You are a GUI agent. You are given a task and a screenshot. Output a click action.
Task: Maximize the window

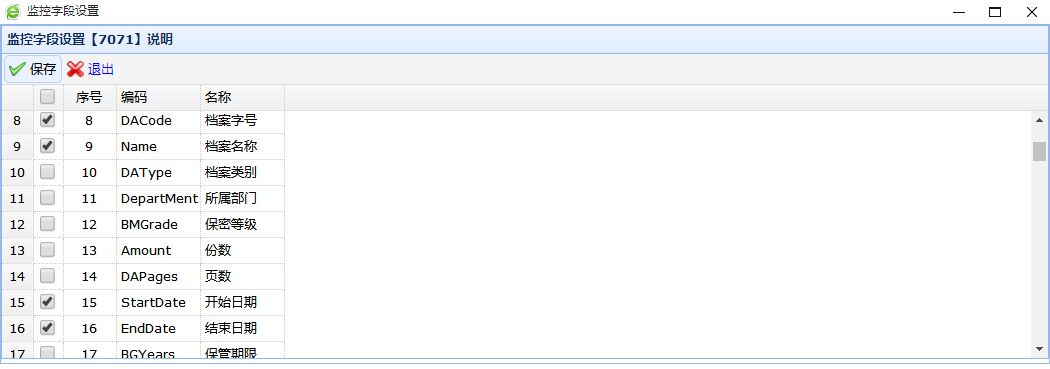(995, 12)
